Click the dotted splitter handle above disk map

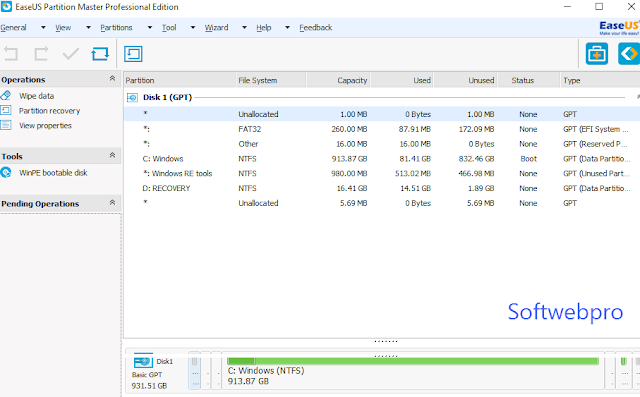[x=386, y=341]
